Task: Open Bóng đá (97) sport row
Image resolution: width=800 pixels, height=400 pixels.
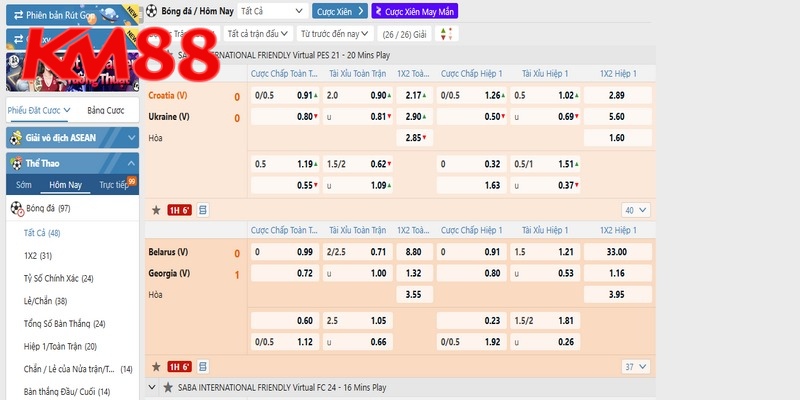Action: 72,208
